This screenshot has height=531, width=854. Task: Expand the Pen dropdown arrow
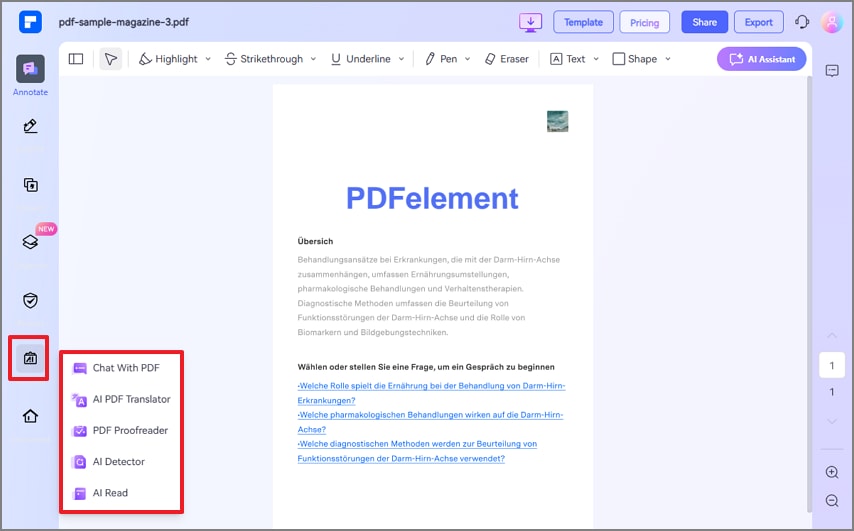click(x=467, y=59)
